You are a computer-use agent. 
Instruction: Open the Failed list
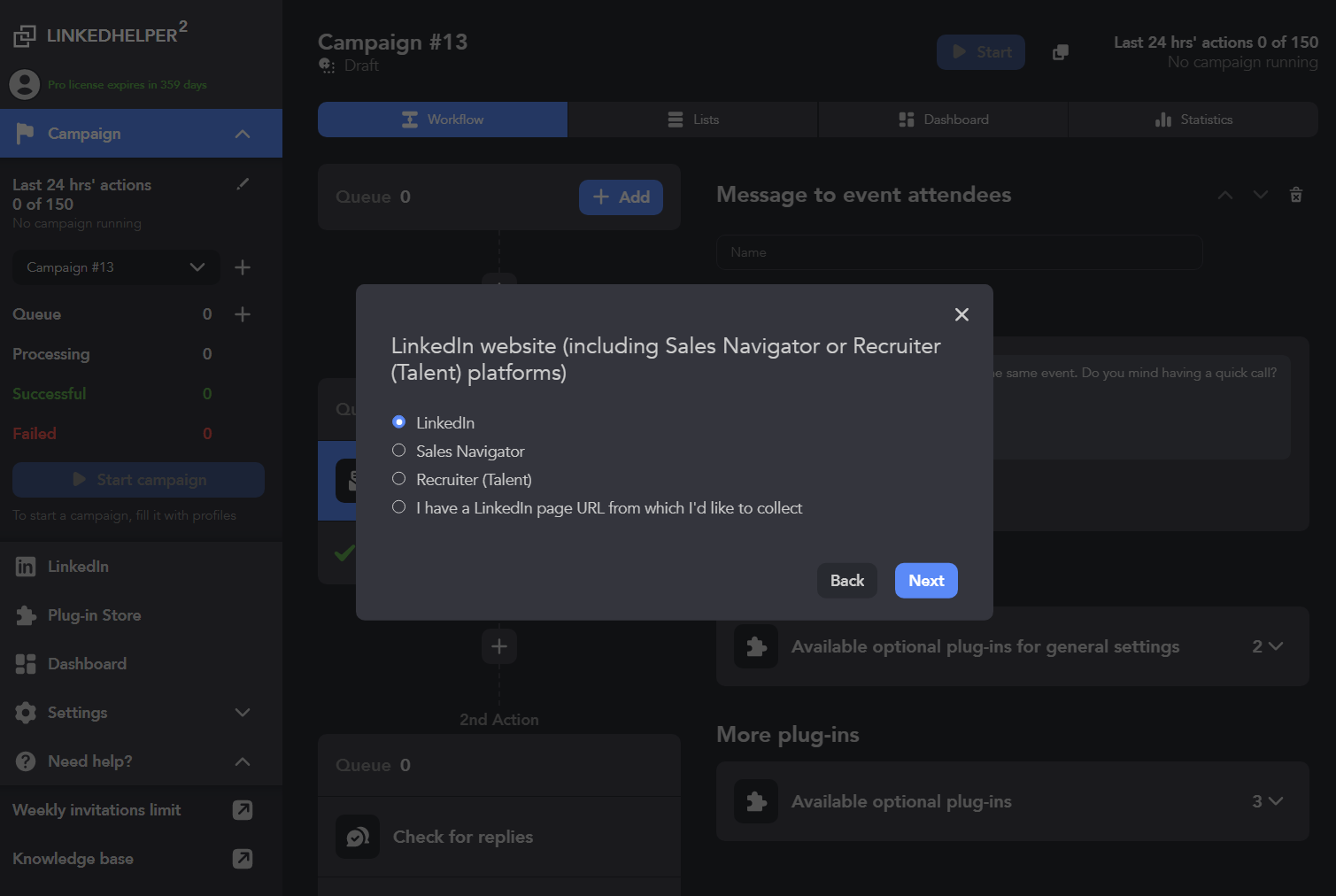35,434
